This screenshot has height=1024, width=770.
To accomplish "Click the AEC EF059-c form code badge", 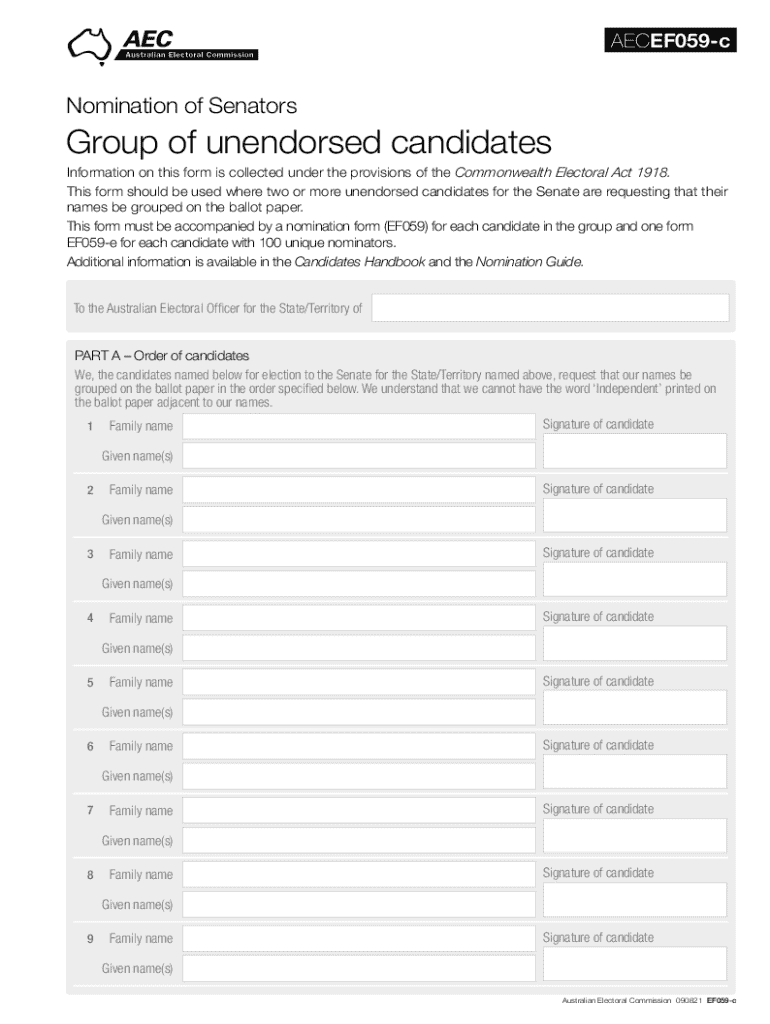I will click(670, 42).
